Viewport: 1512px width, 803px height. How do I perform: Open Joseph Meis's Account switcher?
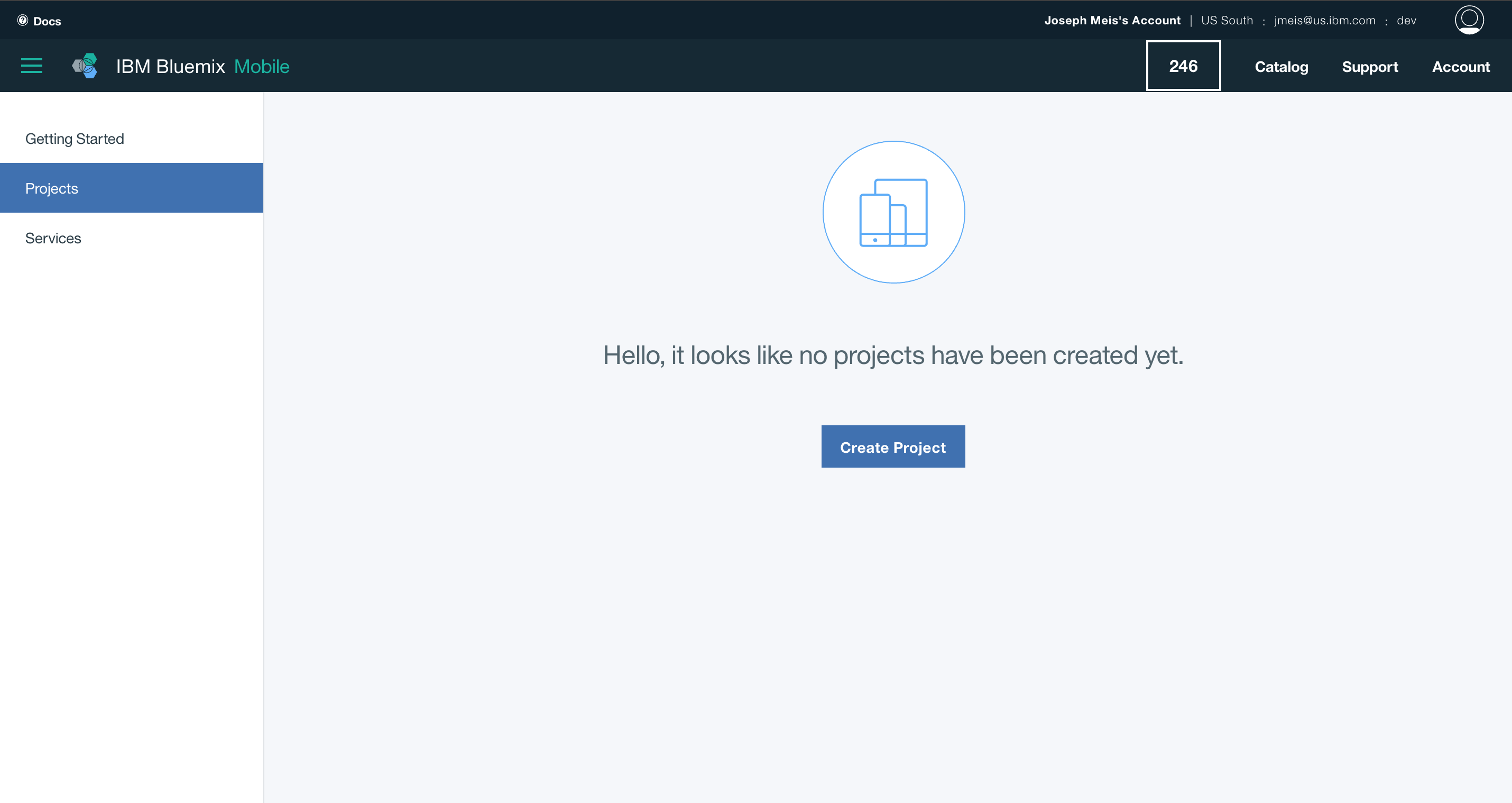tap(1112, 21)
